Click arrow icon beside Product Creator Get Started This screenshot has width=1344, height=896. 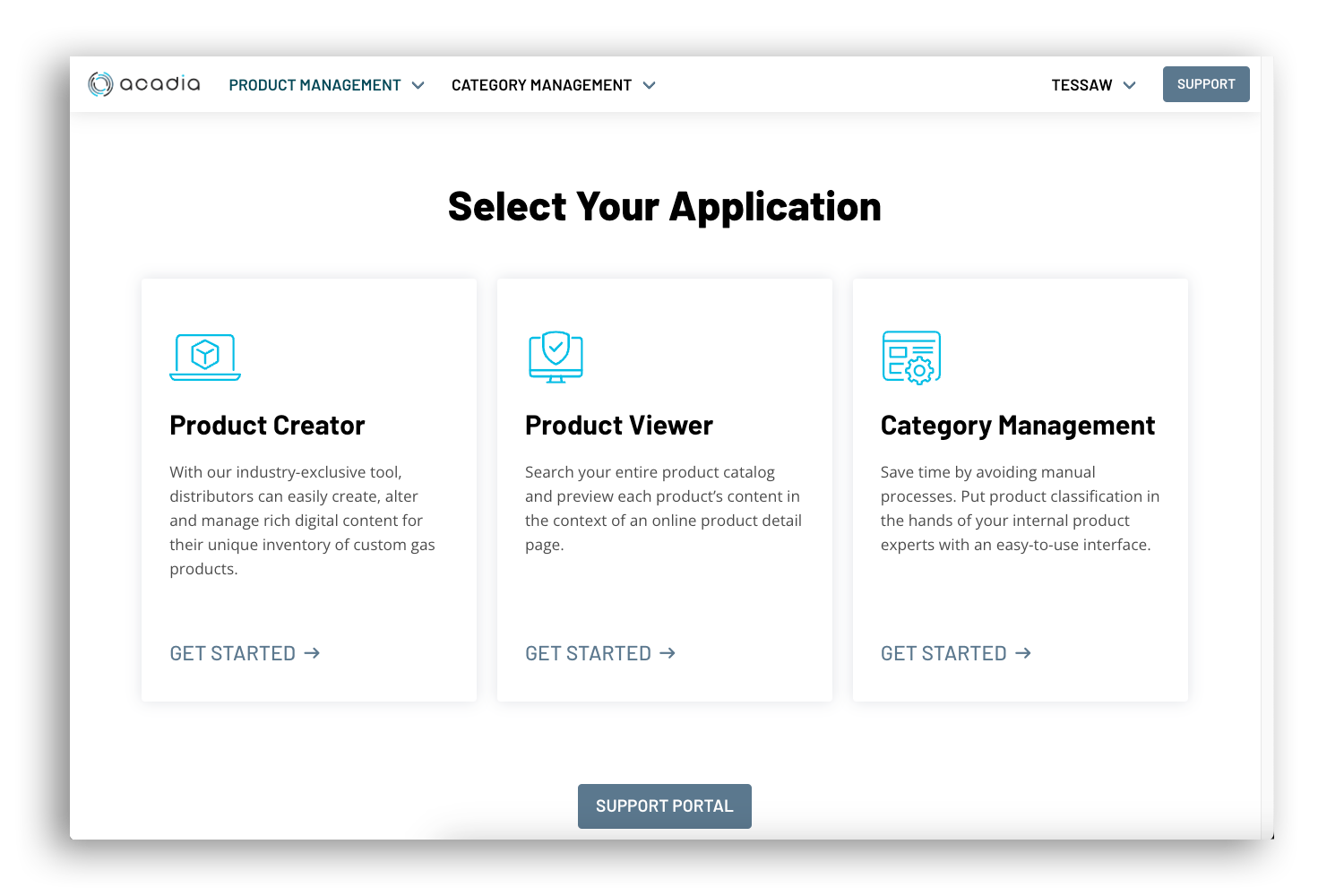312,653
